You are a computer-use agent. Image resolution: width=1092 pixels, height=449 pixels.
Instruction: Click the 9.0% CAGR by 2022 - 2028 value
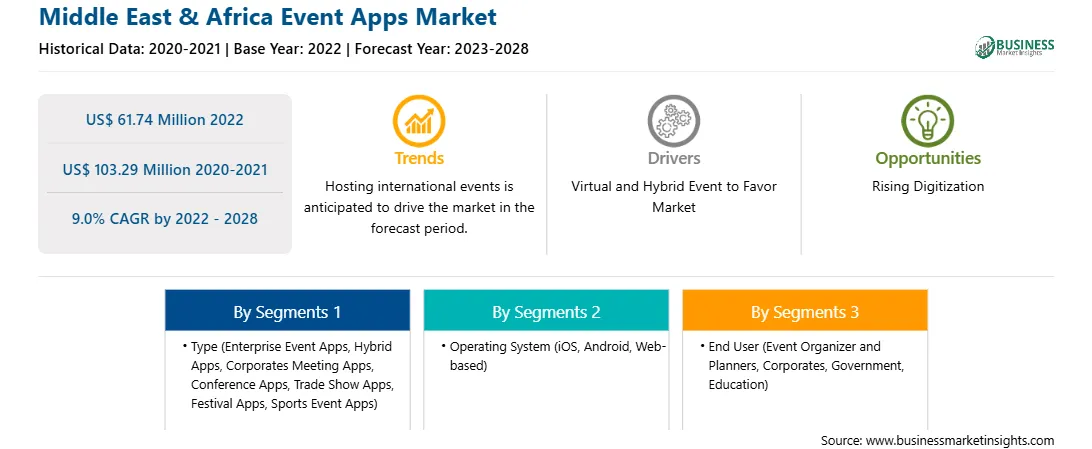tap(165, 219)
